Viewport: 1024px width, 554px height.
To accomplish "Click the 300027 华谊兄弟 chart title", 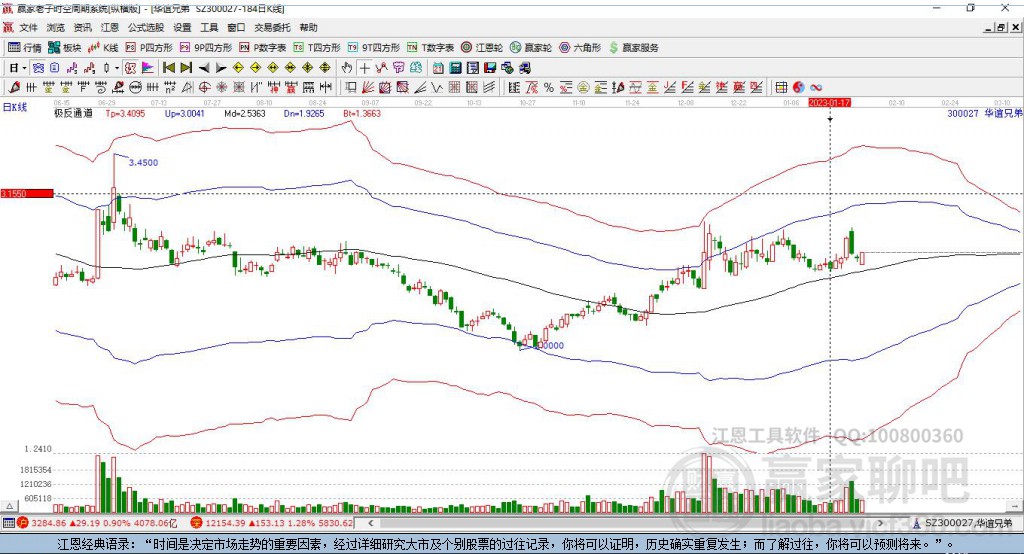I will 984,113.
